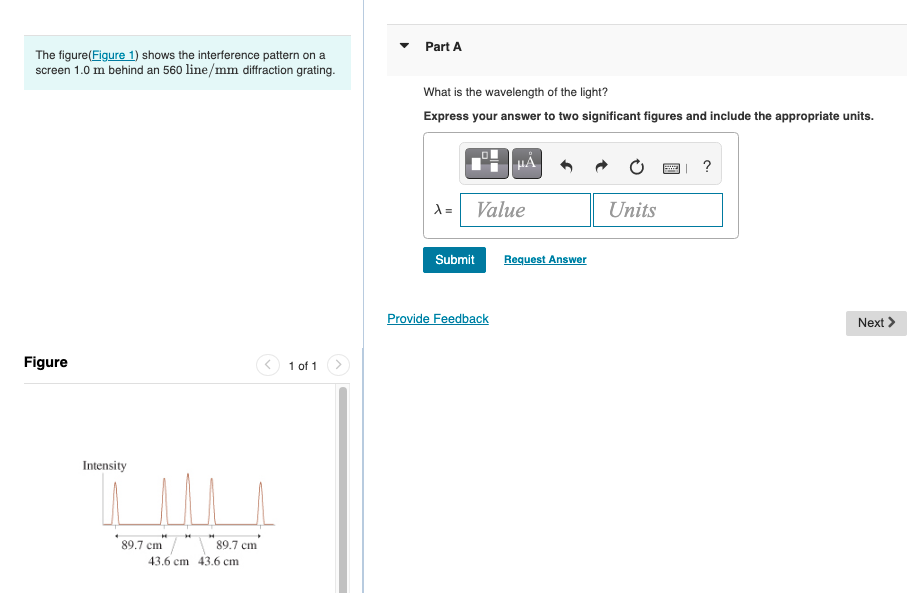Click the Request Answer link
Screen dimensions: 911x593
coord(544,259)
